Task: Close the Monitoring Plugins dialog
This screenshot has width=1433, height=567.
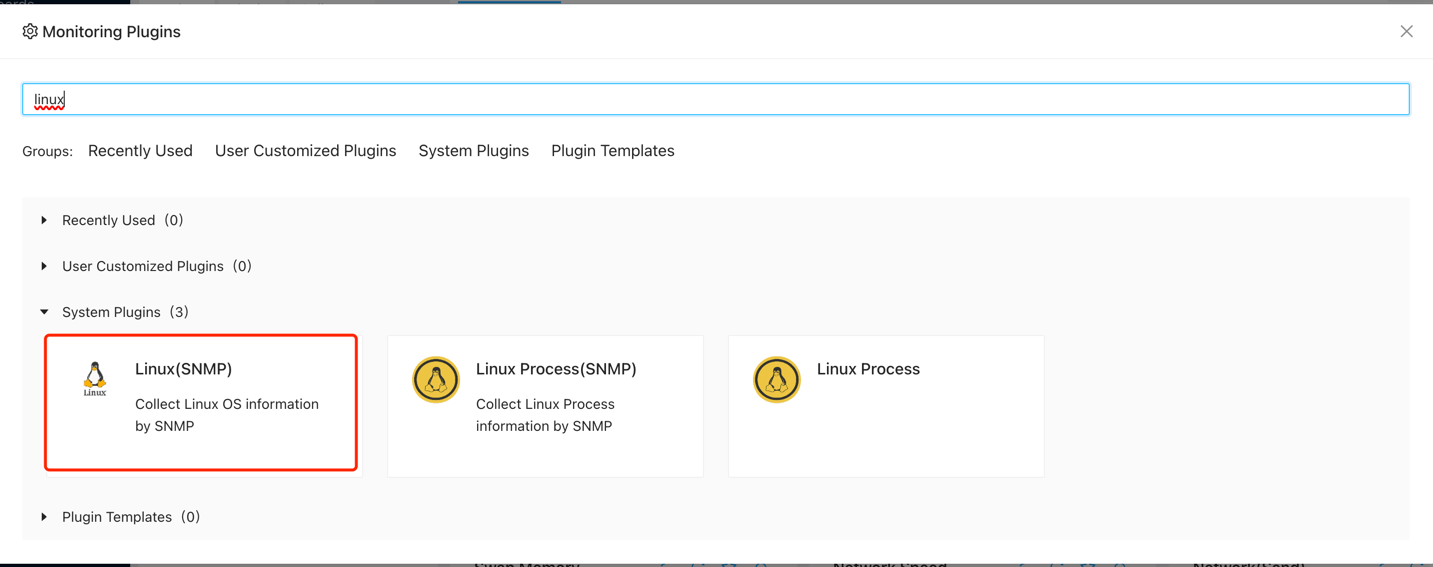Action: [x=1406, y=32]
